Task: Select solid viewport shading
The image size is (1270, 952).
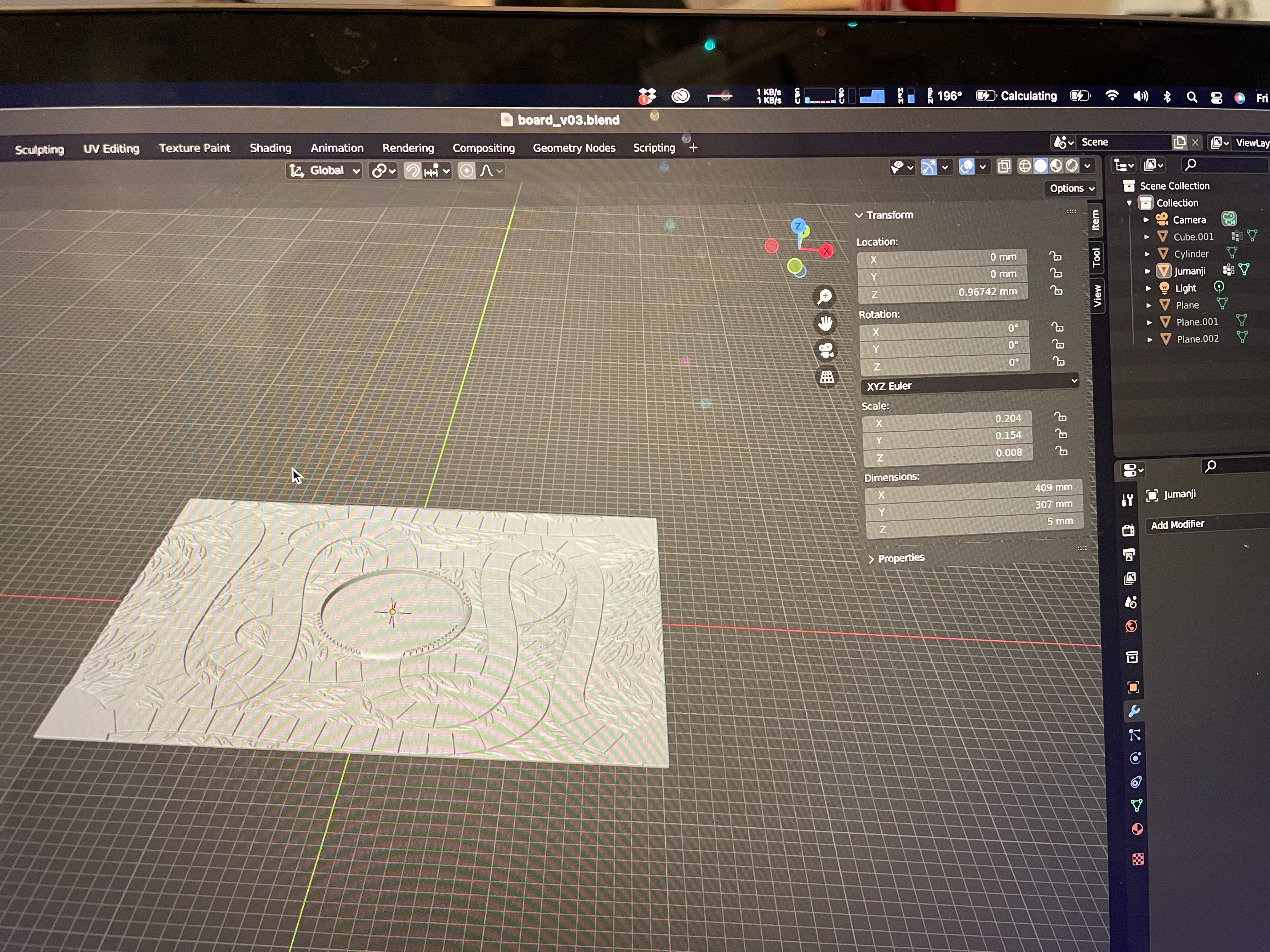Action: pos(1040,167)
